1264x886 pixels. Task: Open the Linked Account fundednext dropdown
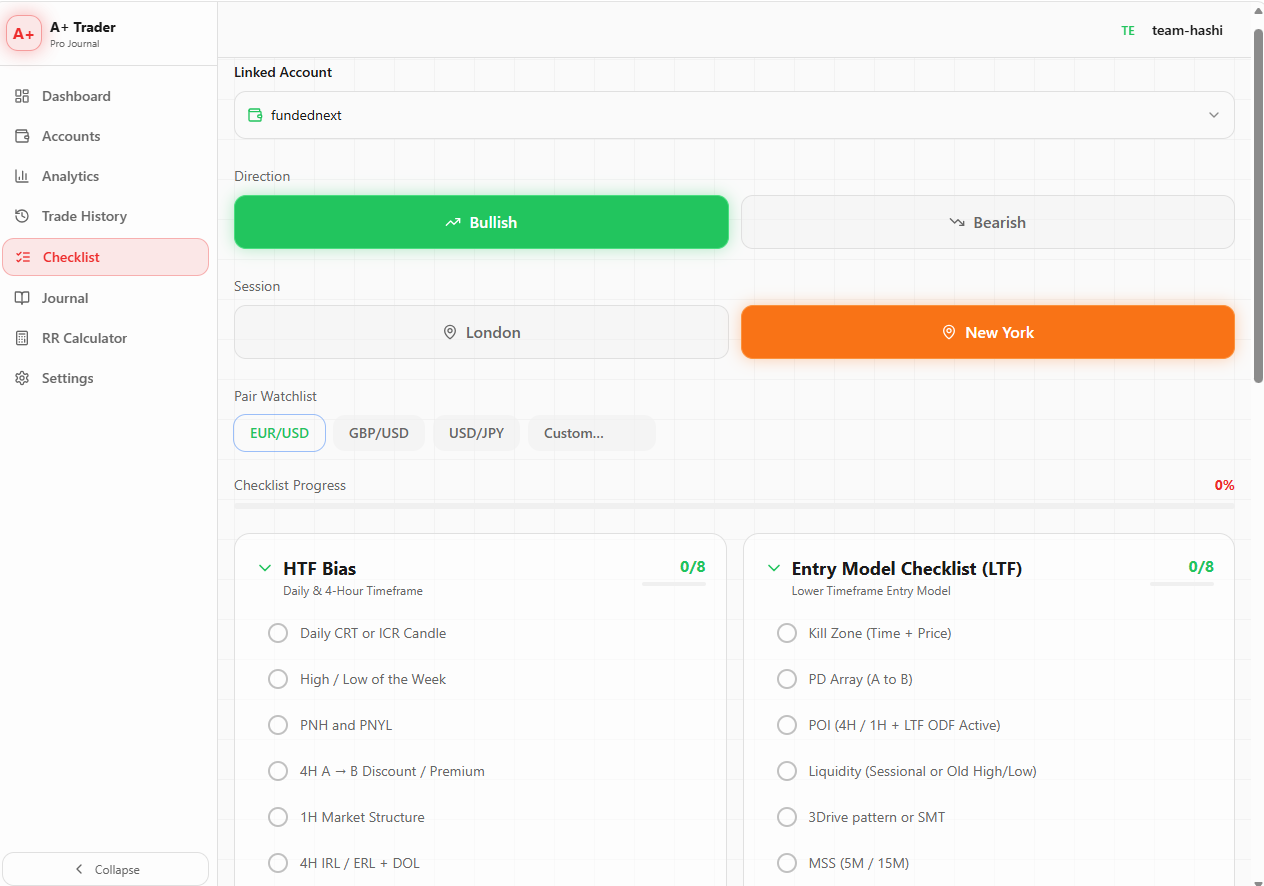734,115
